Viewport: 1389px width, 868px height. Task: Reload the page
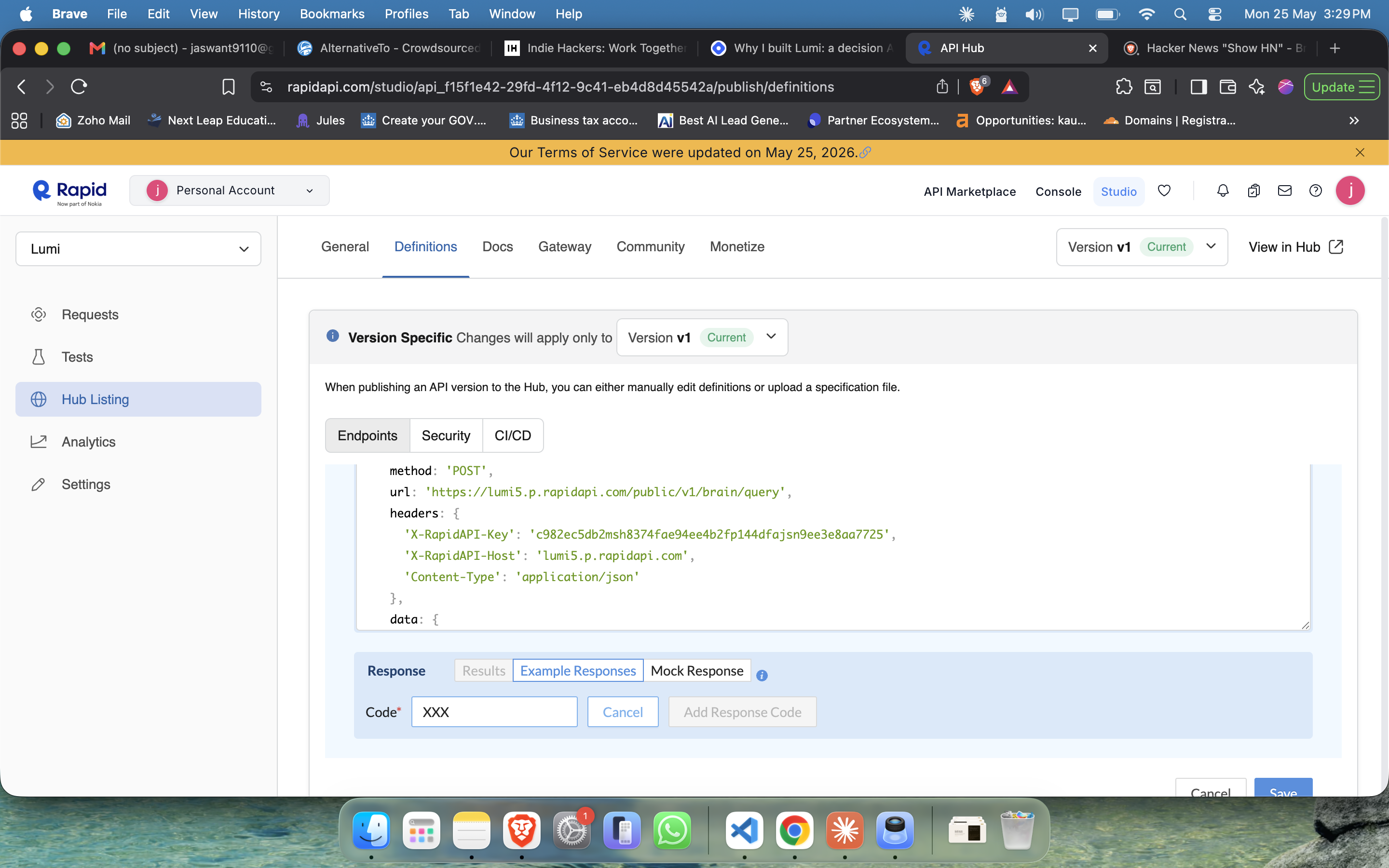[x=79, y=87]
